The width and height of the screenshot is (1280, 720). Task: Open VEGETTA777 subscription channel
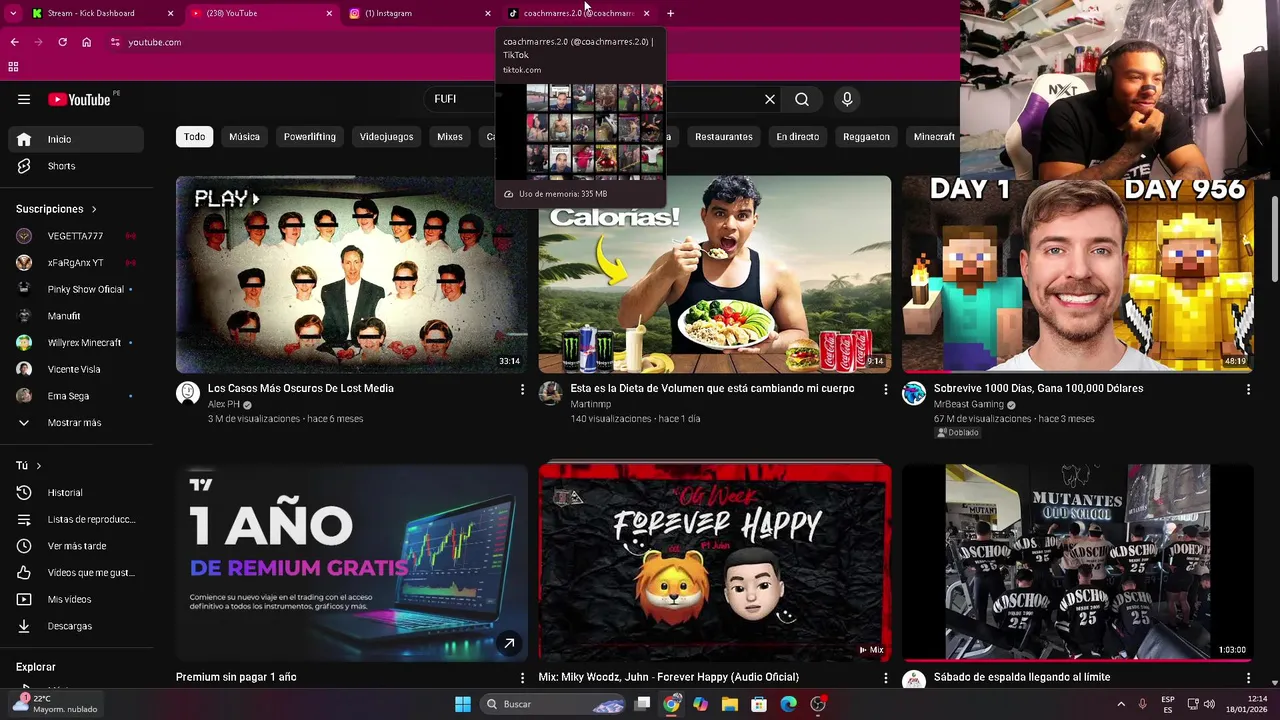tap(76, 236)
